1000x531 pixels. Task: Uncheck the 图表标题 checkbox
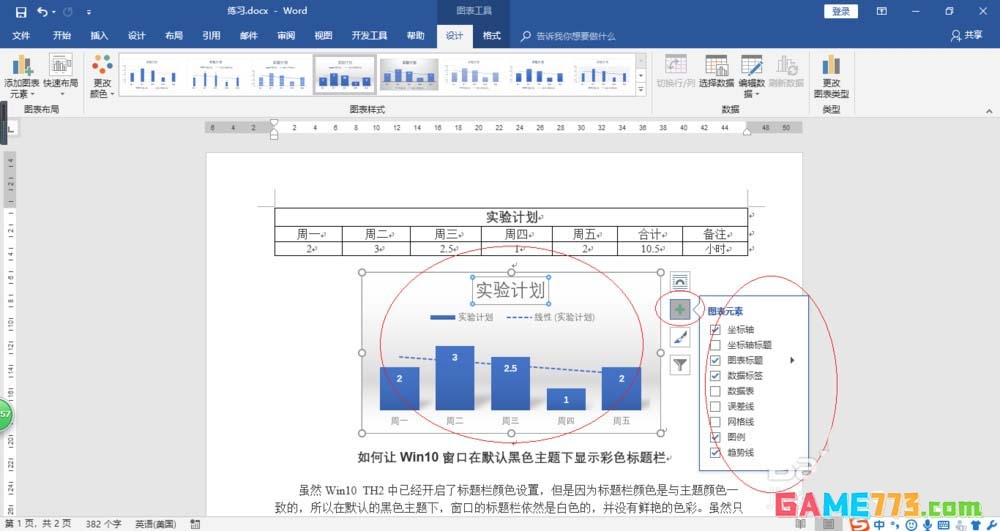point(715,360)
